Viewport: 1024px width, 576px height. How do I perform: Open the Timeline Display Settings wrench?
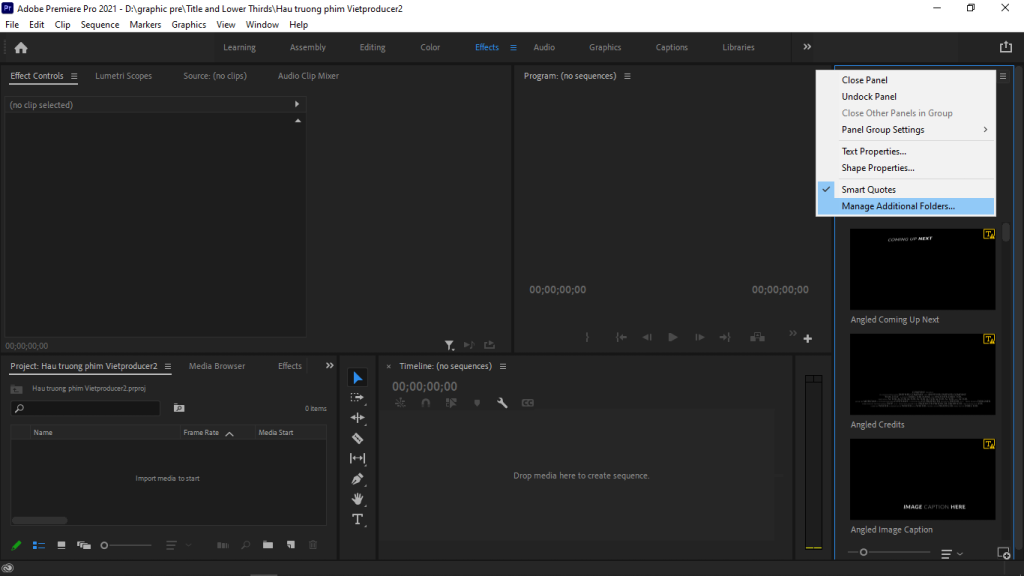(x=500, y=402)
